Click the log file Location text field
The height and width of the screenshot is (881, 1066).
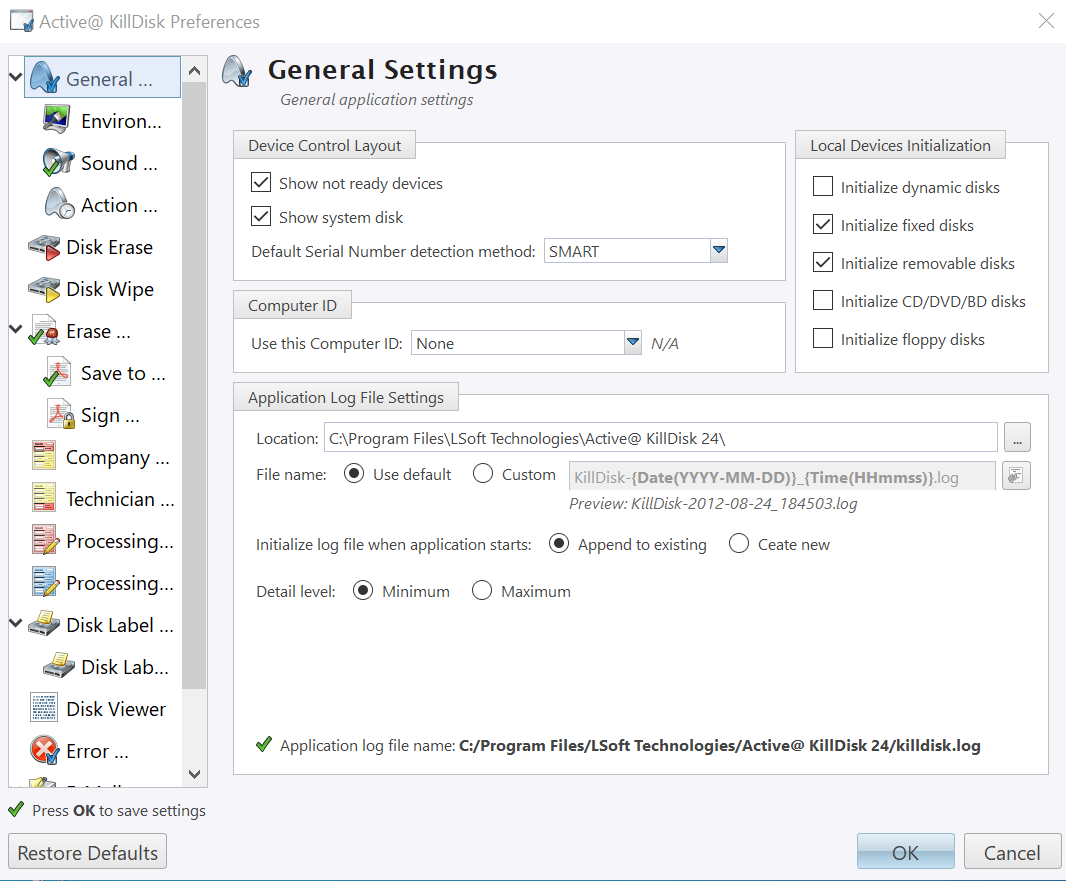(x=660, y=438)
